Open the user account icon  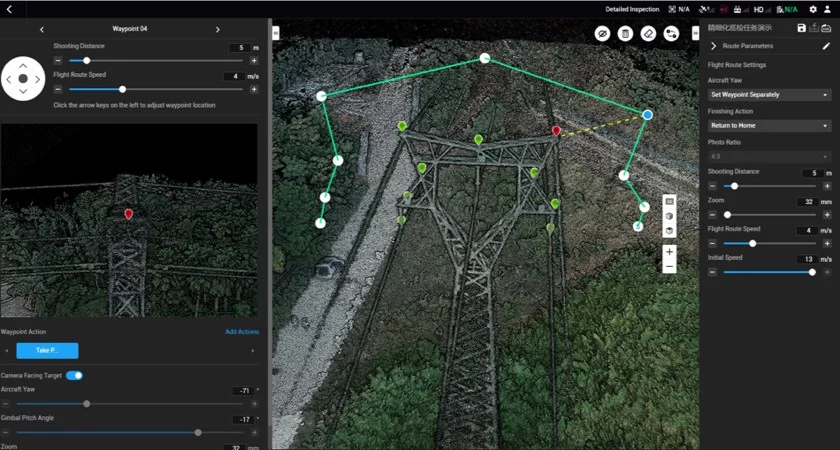pos(828,9)
